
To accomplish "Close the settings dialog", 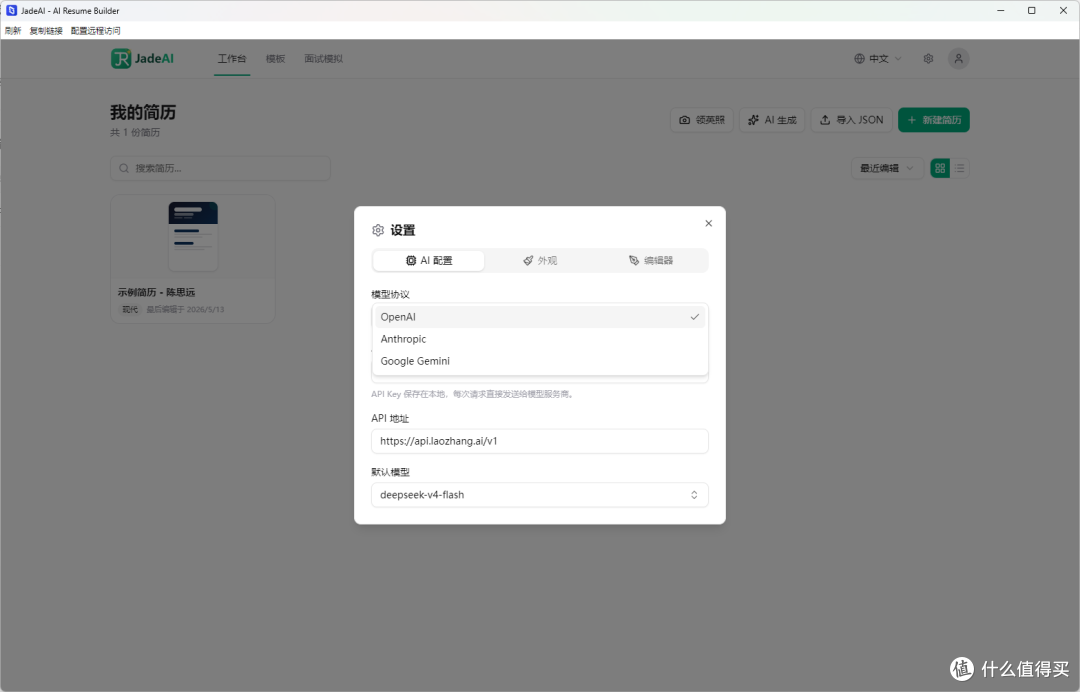I will [708, 223].
